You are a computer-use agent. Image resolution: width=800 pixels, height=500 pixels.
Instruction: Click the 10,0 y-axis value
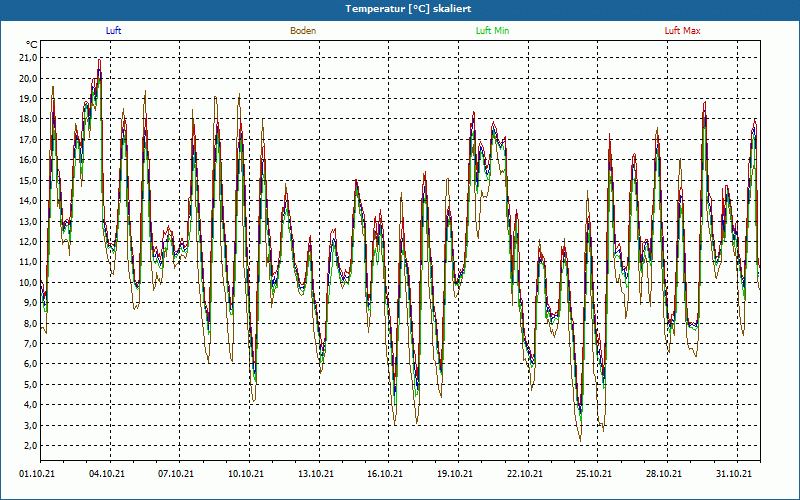(29, 282)
